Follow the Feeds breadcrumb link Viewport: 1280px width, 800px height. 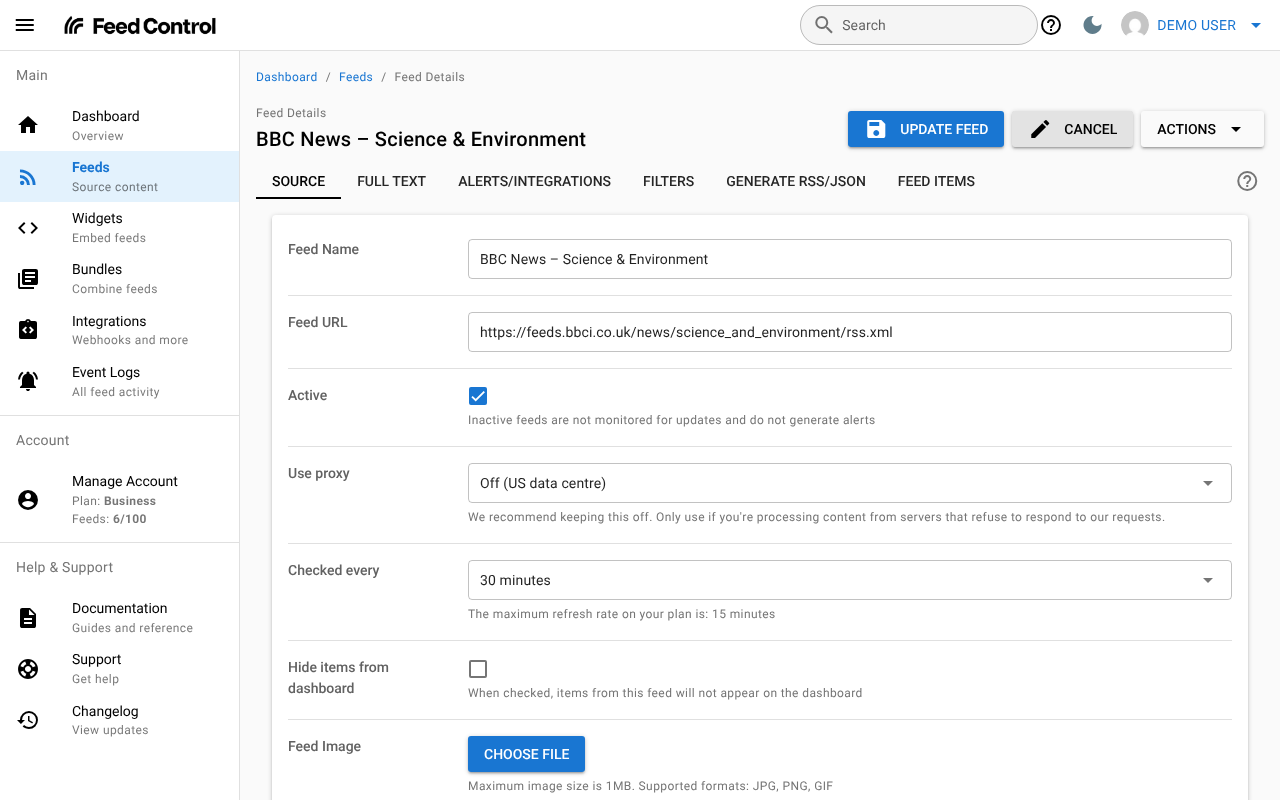356,77
